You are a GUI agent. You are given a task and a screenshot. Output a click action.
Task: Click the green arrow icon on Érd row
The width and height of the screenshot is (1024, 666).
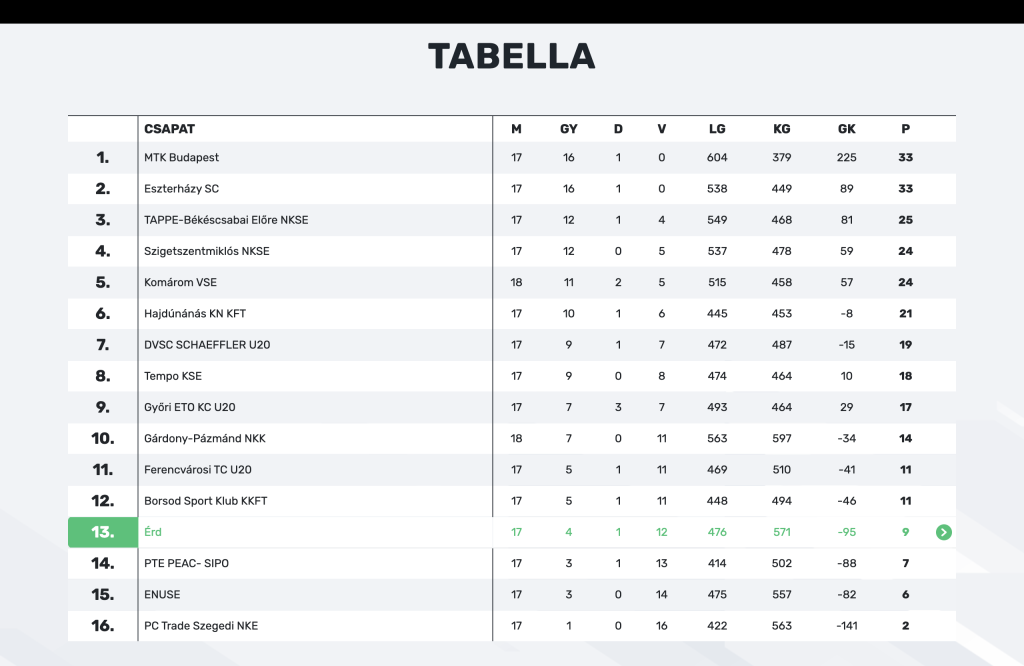click(943, 532)
